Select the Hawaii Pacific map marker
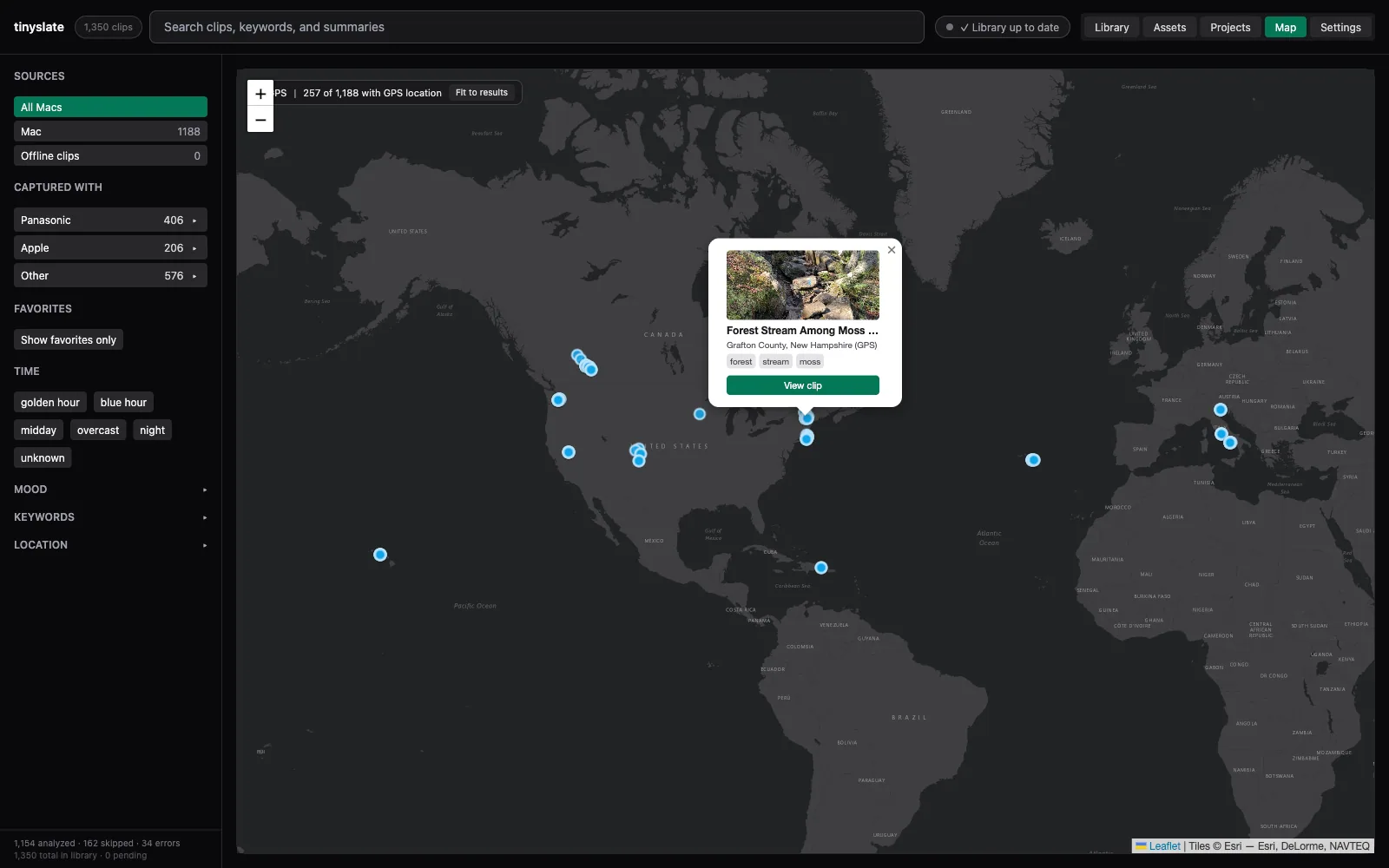The image size is (1389, 868). [380, 555]
